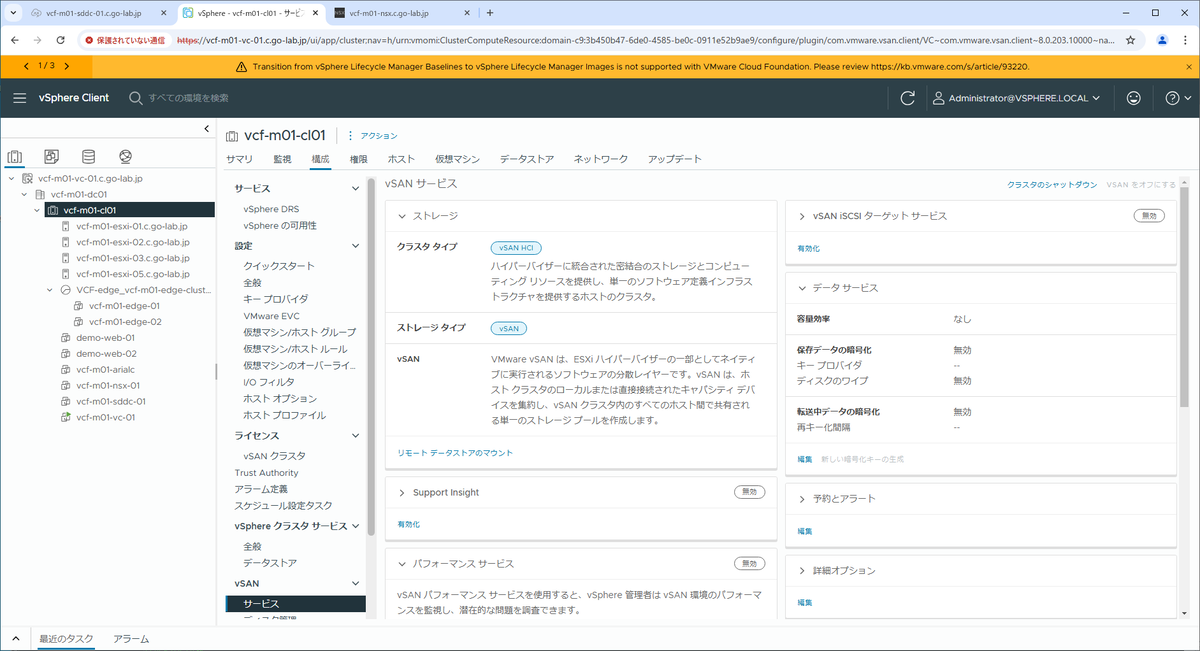Click 編集 link in データ サービス card
This screenshot has width=1200, height=651.
pyautogui.click(x=805, y=459)
